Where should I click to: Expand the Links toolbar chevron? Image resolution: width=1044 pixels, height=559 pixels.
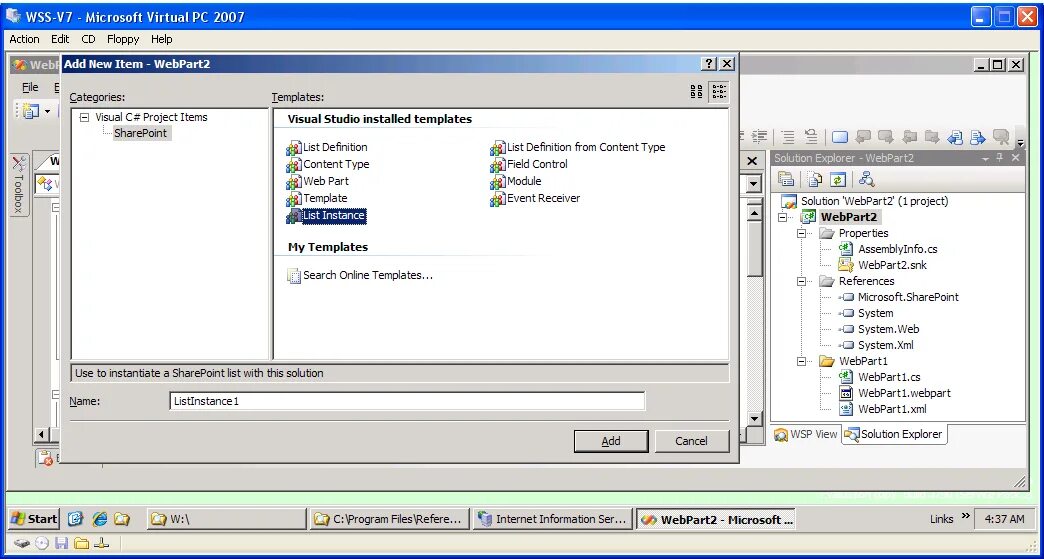(x=965, y=517)
